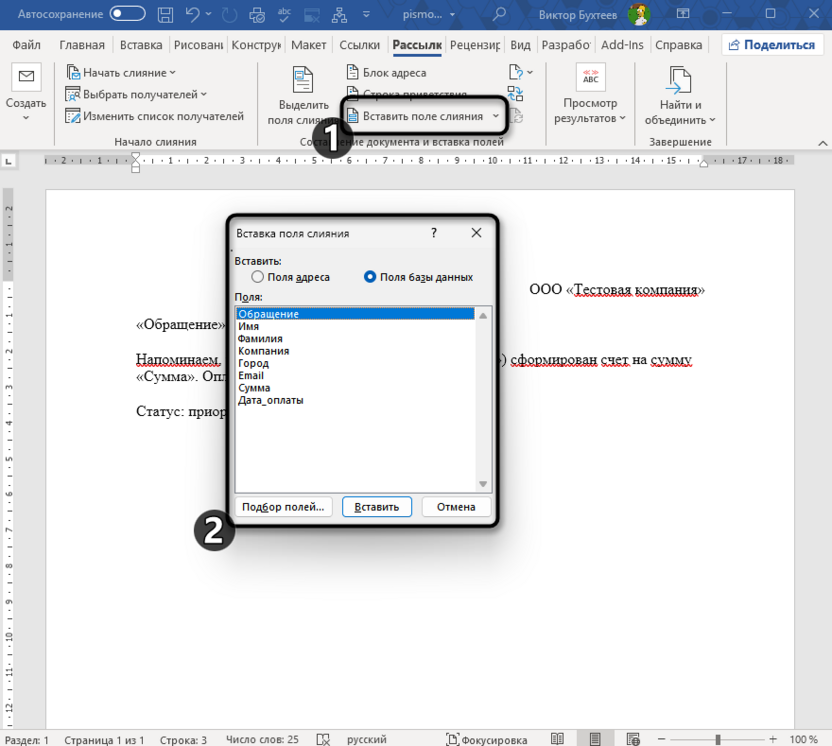
Task: Select the Компания field in list
Action: pyautogui.click(x=355, y=351)
